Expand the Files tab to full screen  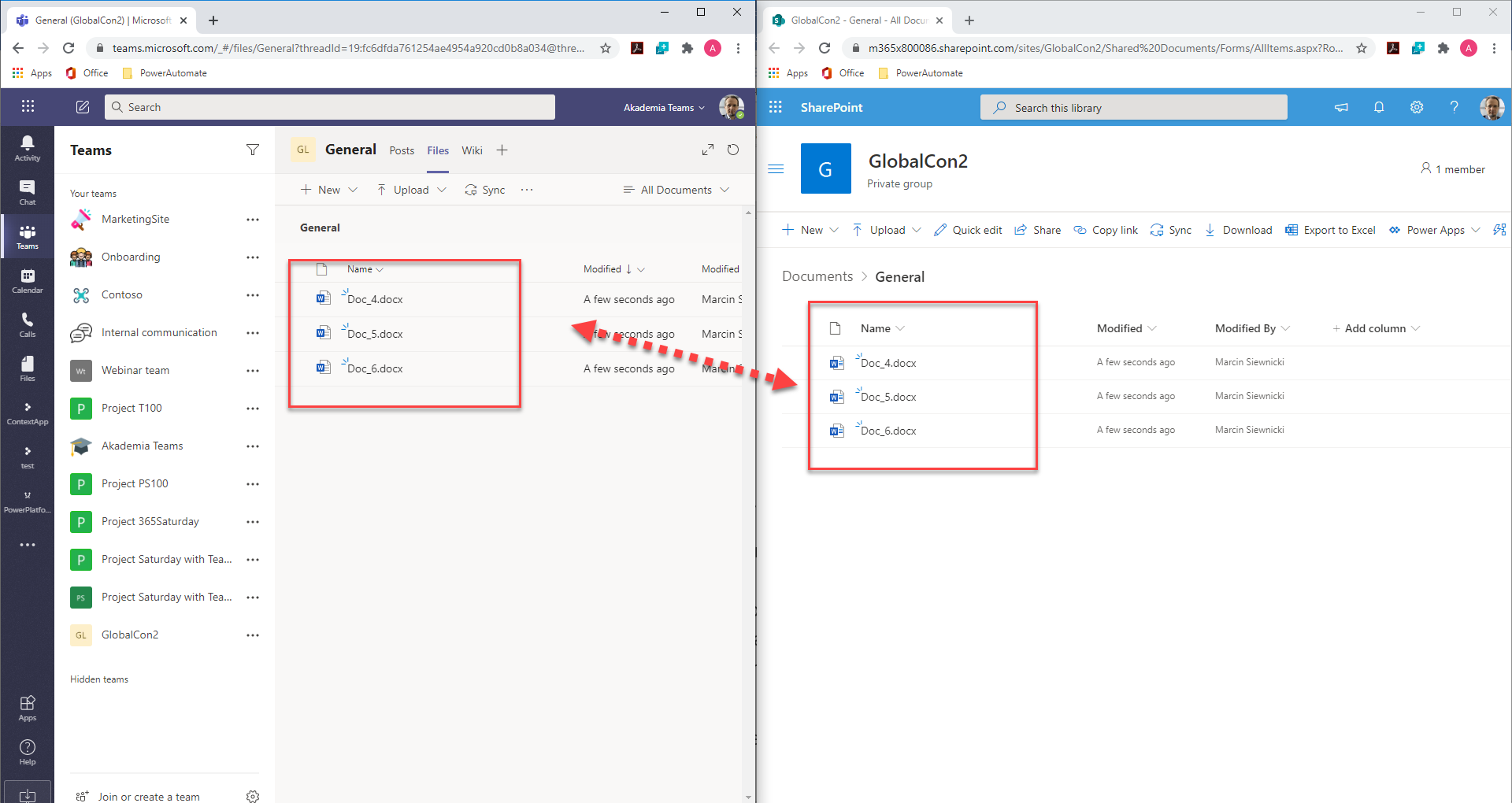click(x=708, y=150)
